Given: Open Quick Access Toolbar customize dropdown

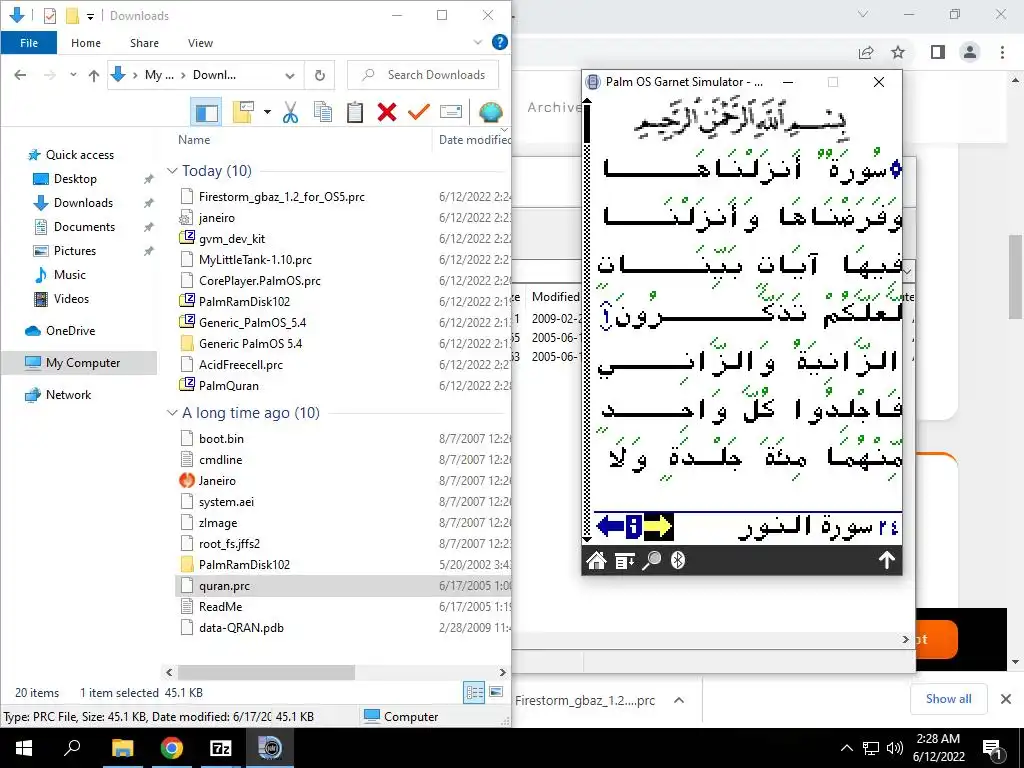Looking at the screenshot, I should (90, 16).
